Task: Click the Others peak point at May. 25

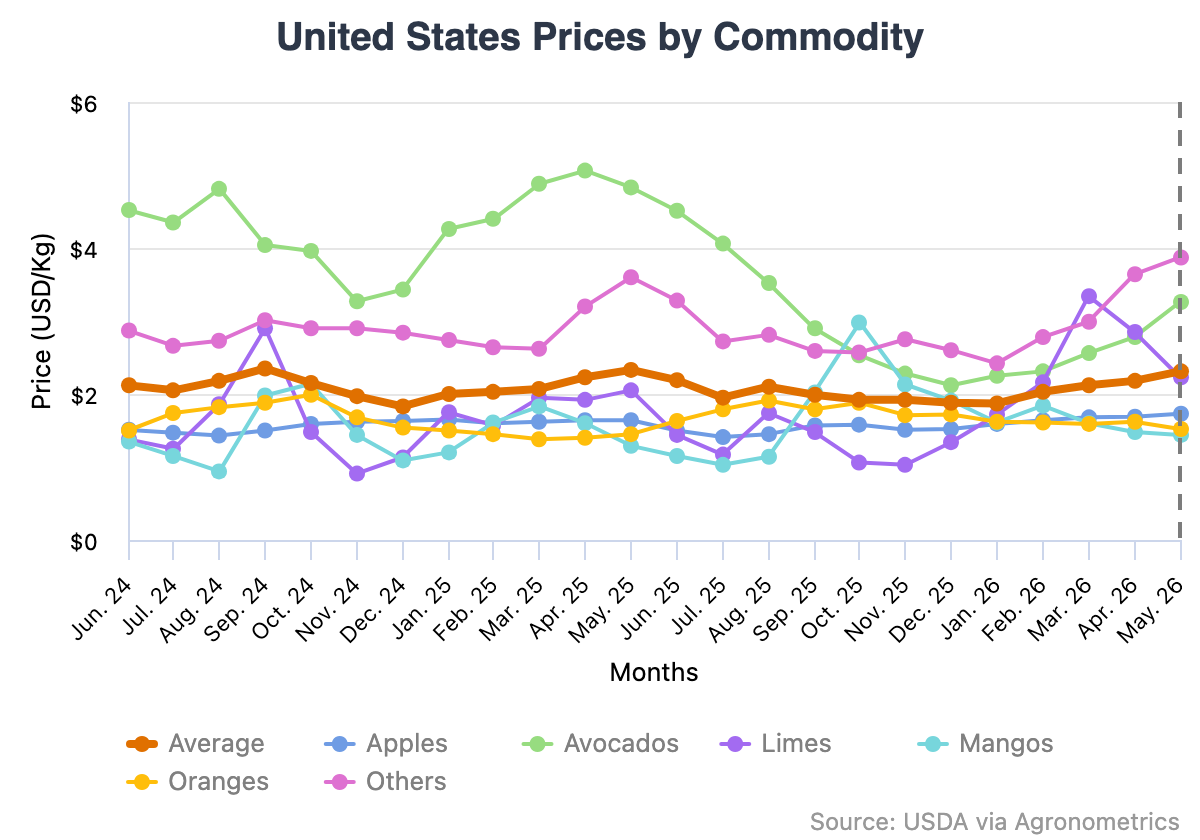Action: [631, 277]
